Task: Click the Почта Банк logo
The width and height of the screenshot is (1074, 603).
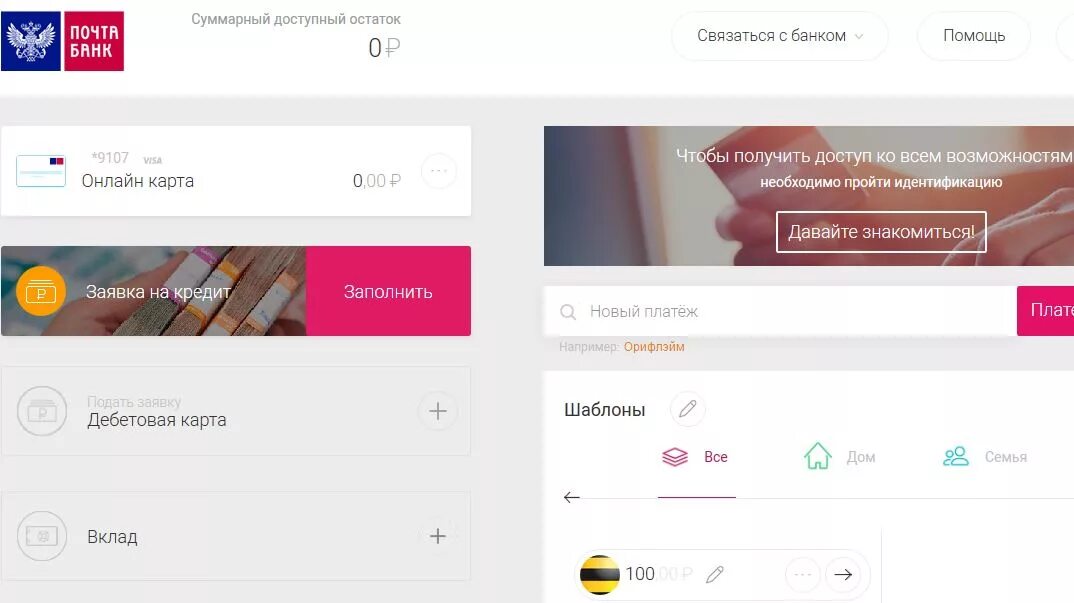Action: click(x=62, y=41)
